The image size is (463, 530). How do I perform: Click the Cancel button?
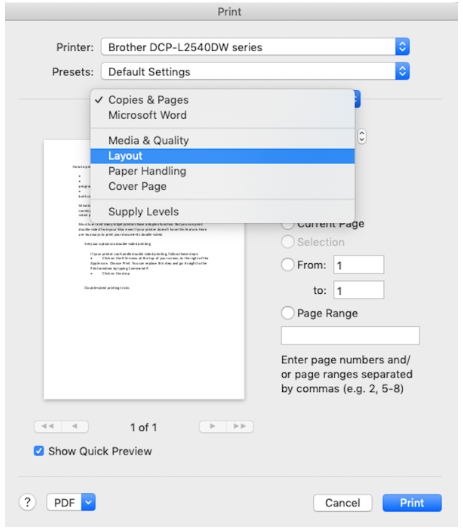[x=343, y=503]
